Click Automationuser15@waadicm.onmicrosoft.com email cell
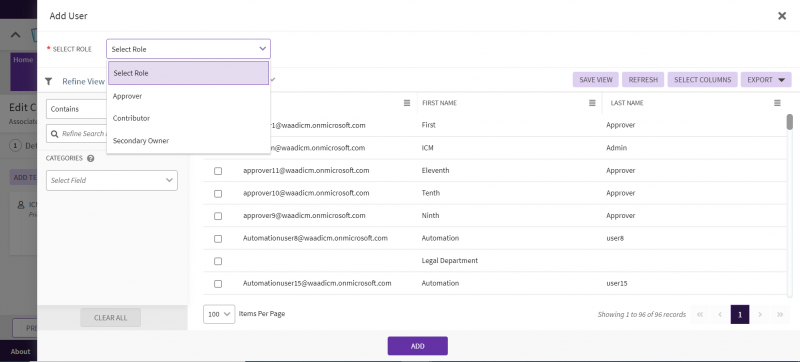This screenshot has height=362, width=800. click(317, 283)
